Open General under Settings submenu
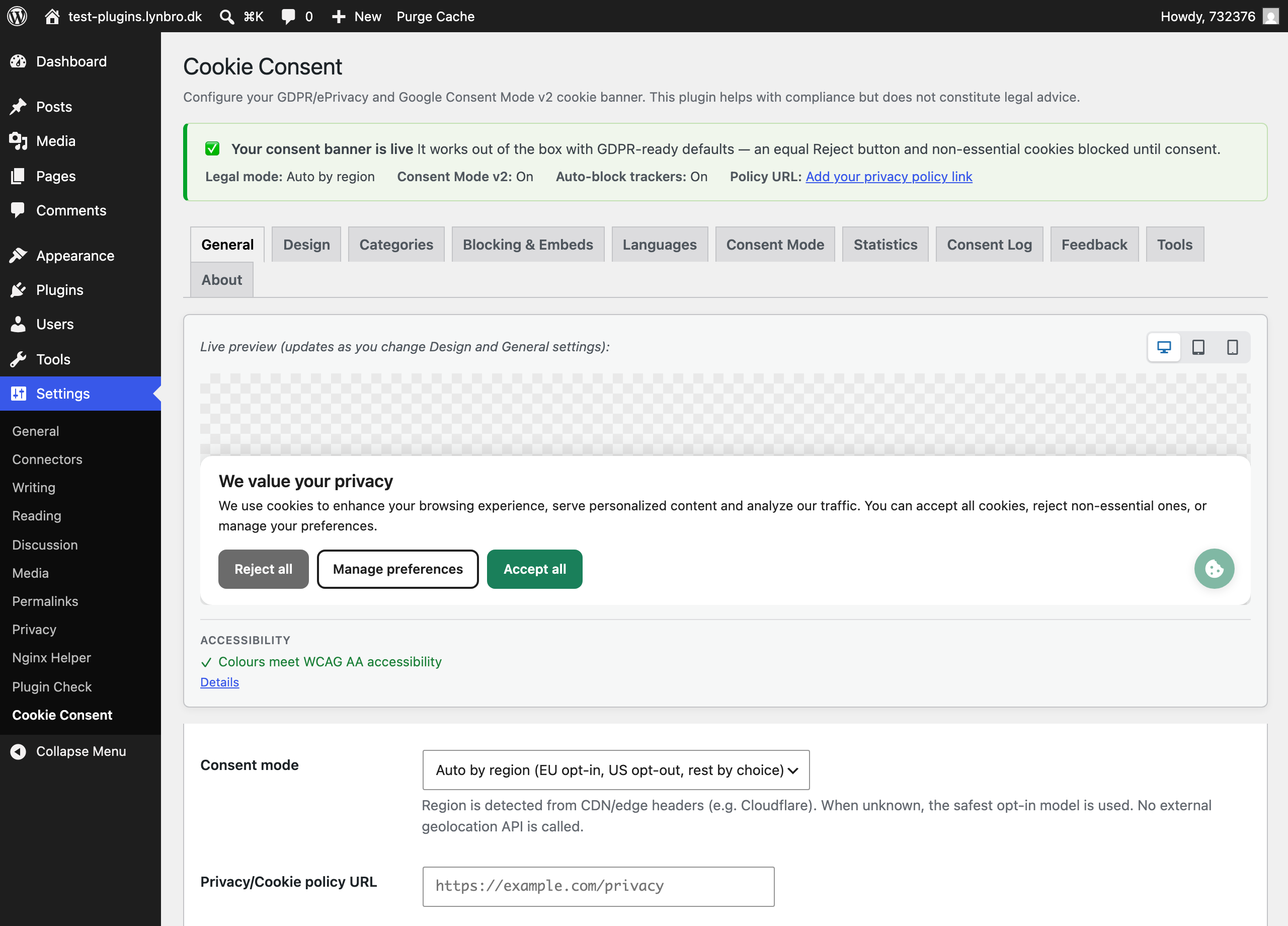 [x=36, y=431]
